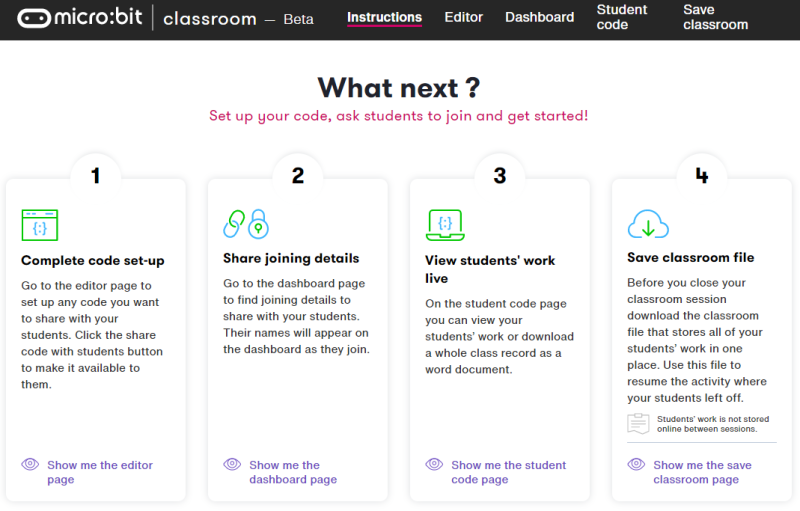Click the laptop code icon in step 3

pos(445,225)
